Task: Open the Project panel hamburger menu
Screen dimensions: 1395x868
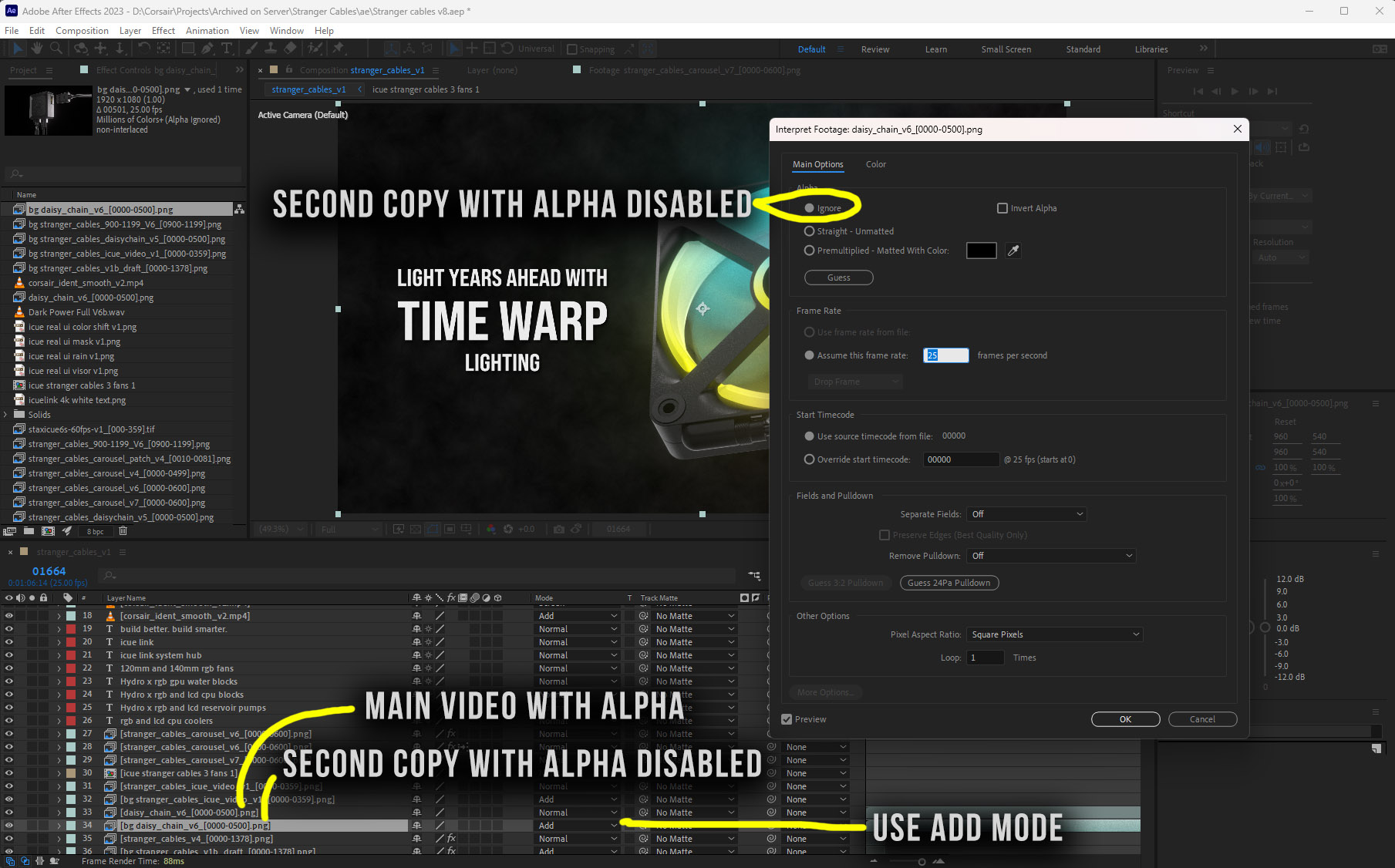Action: 49,70
